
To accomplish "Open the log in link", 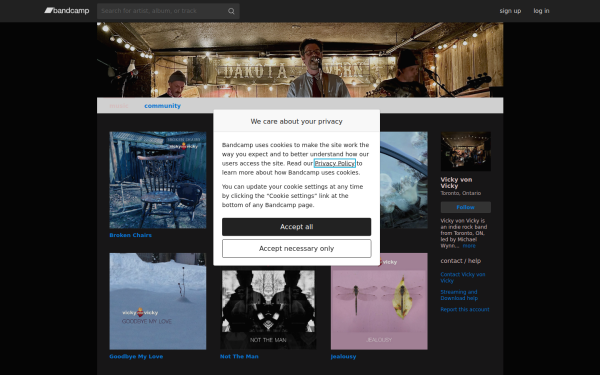I will (x=541, y=11).
